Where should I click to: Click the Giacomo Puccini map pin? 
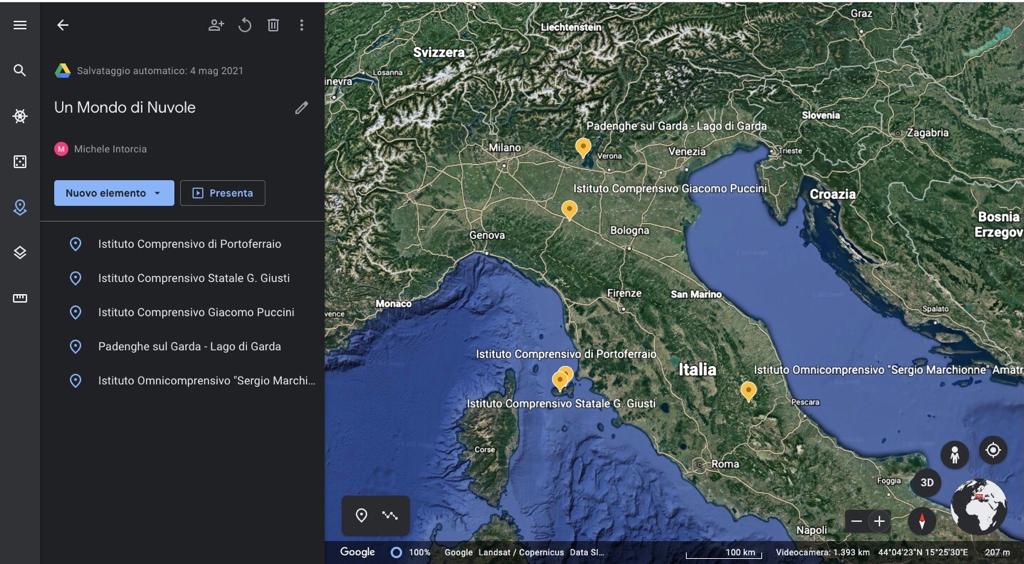point(569,210)
